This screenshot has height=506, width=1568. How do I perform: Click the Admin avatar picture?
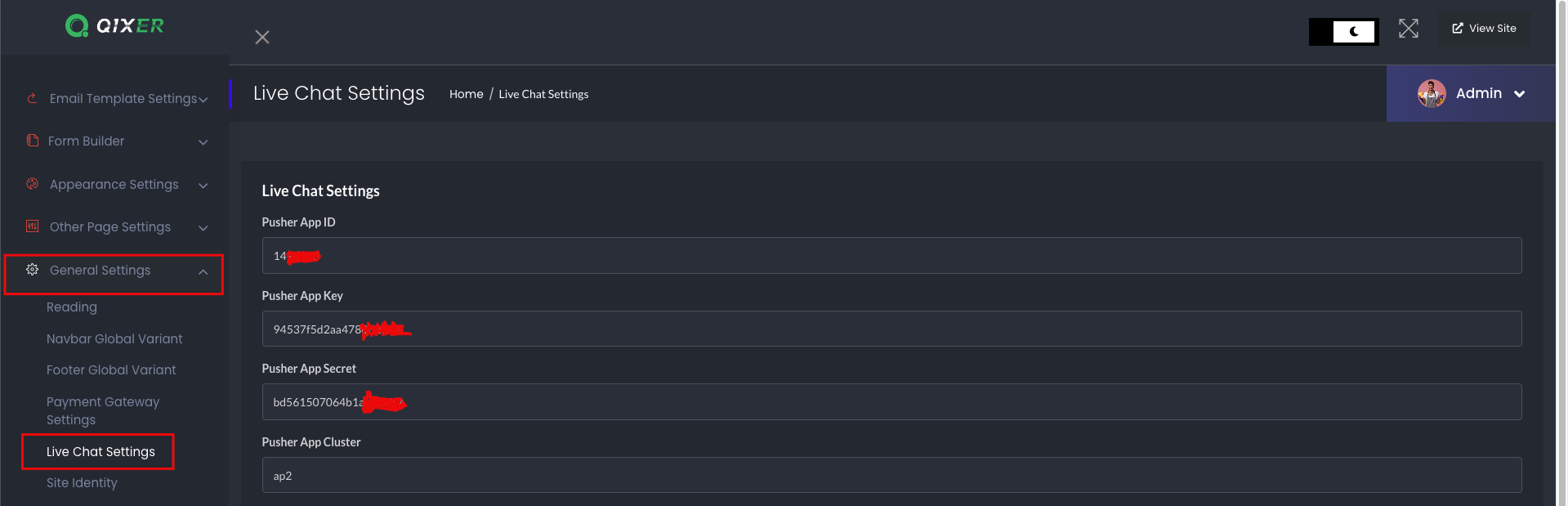1432,94
